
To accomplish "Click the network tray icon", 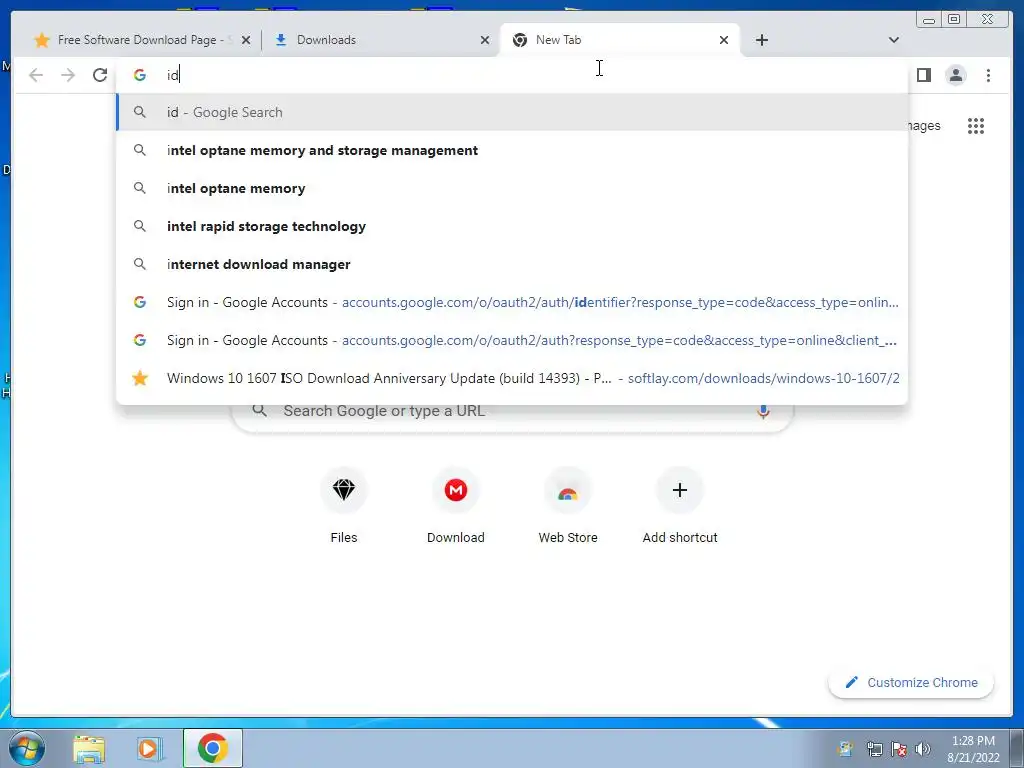I will (x=874, y=749).
